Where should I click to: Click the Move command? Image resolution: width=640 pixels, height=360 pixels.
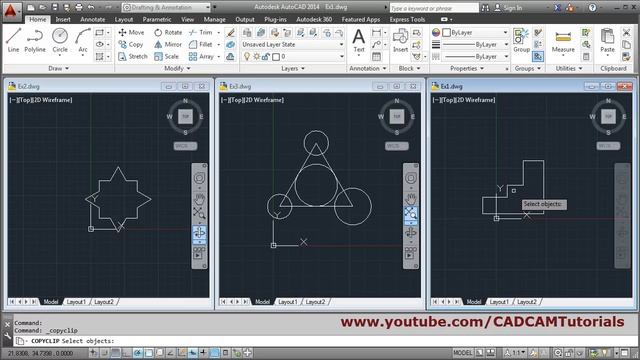coord(131,32)
